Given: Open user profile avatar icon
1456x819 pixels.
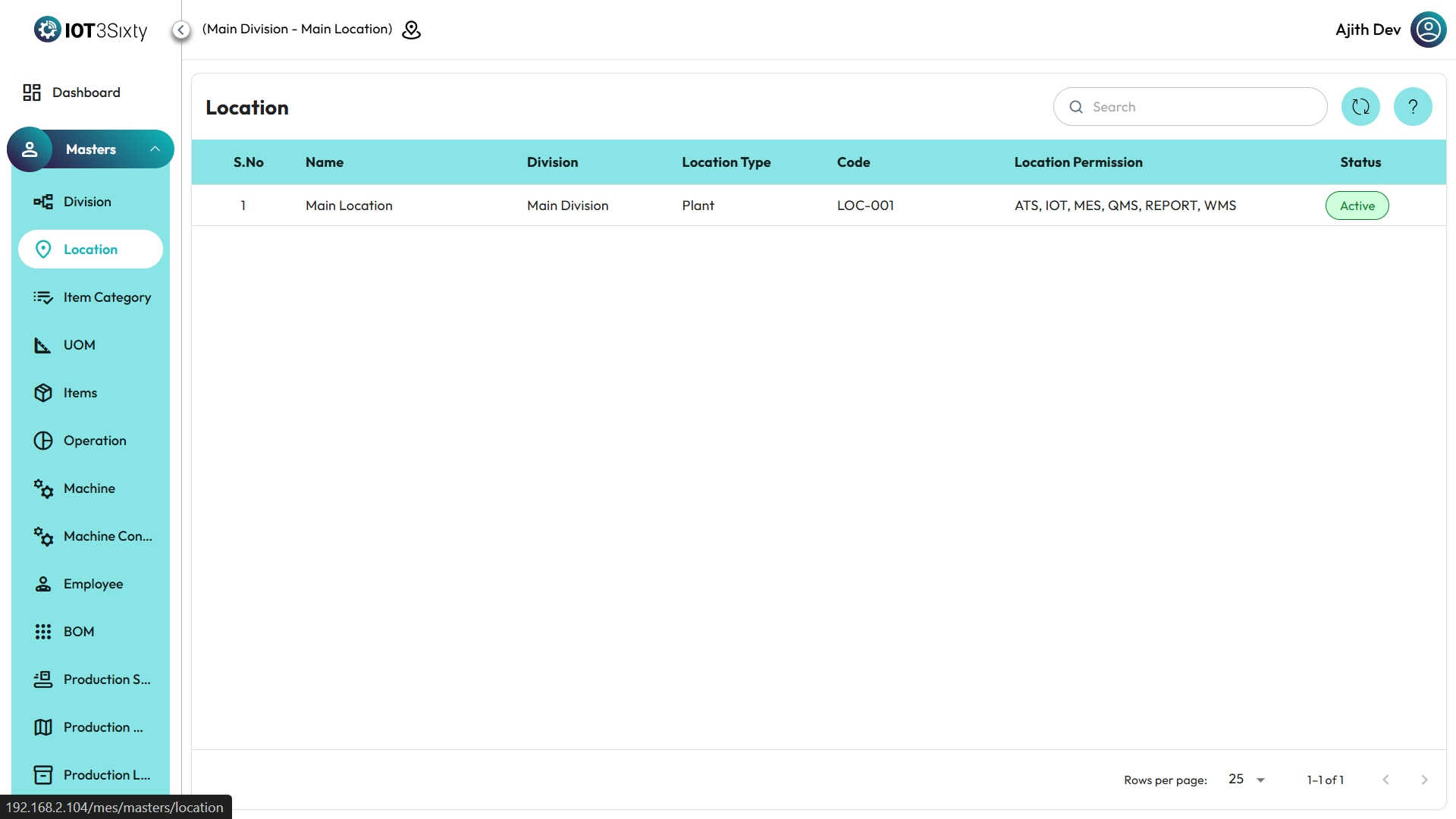Looking at the screenshot, I should pos(1428,30).
